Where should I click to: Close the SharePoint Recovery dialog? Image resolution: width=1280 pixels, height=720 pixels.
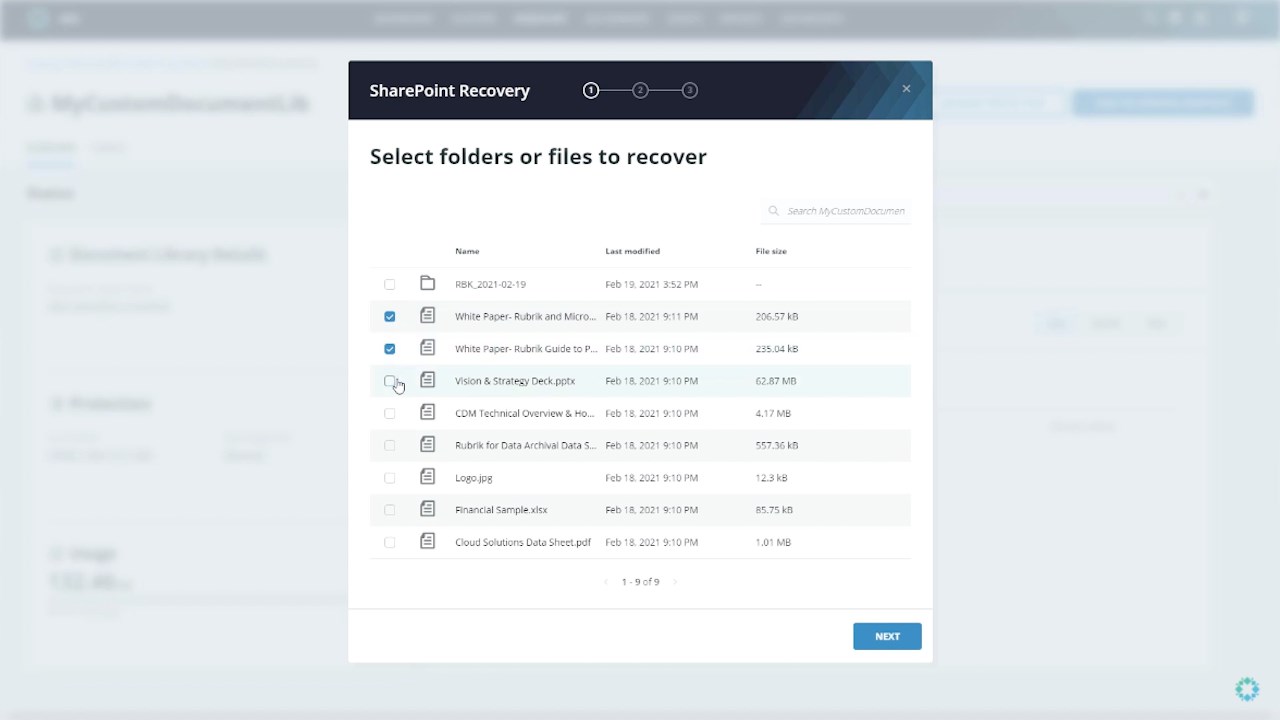(x=906, y=89)
